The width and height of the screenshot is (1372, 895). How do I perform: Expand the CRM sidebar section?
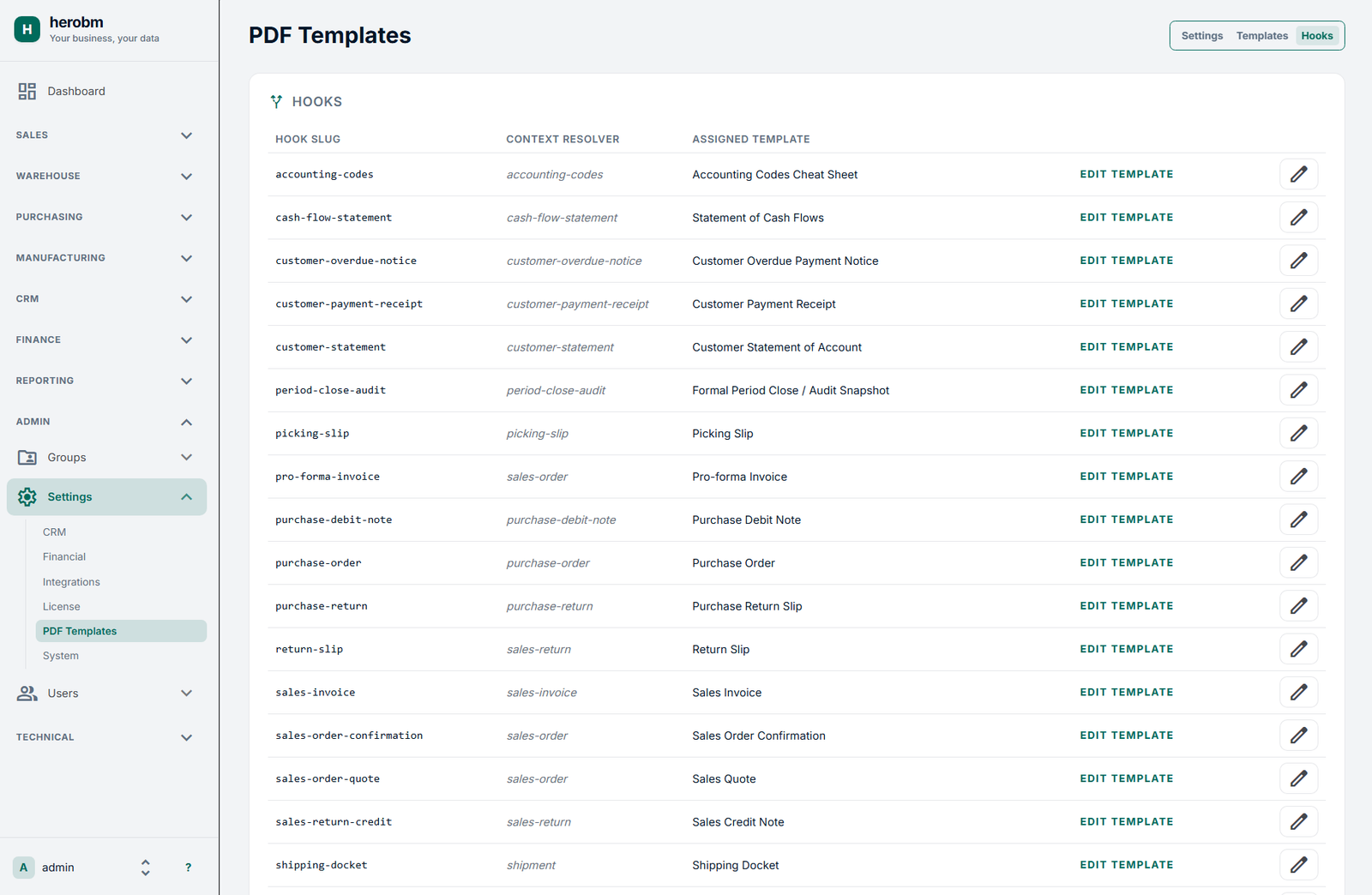(x=186, y=299)
